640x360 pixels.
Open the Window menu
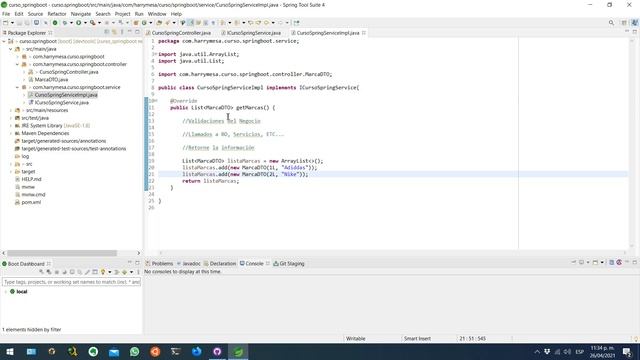[x=157, y=14]
